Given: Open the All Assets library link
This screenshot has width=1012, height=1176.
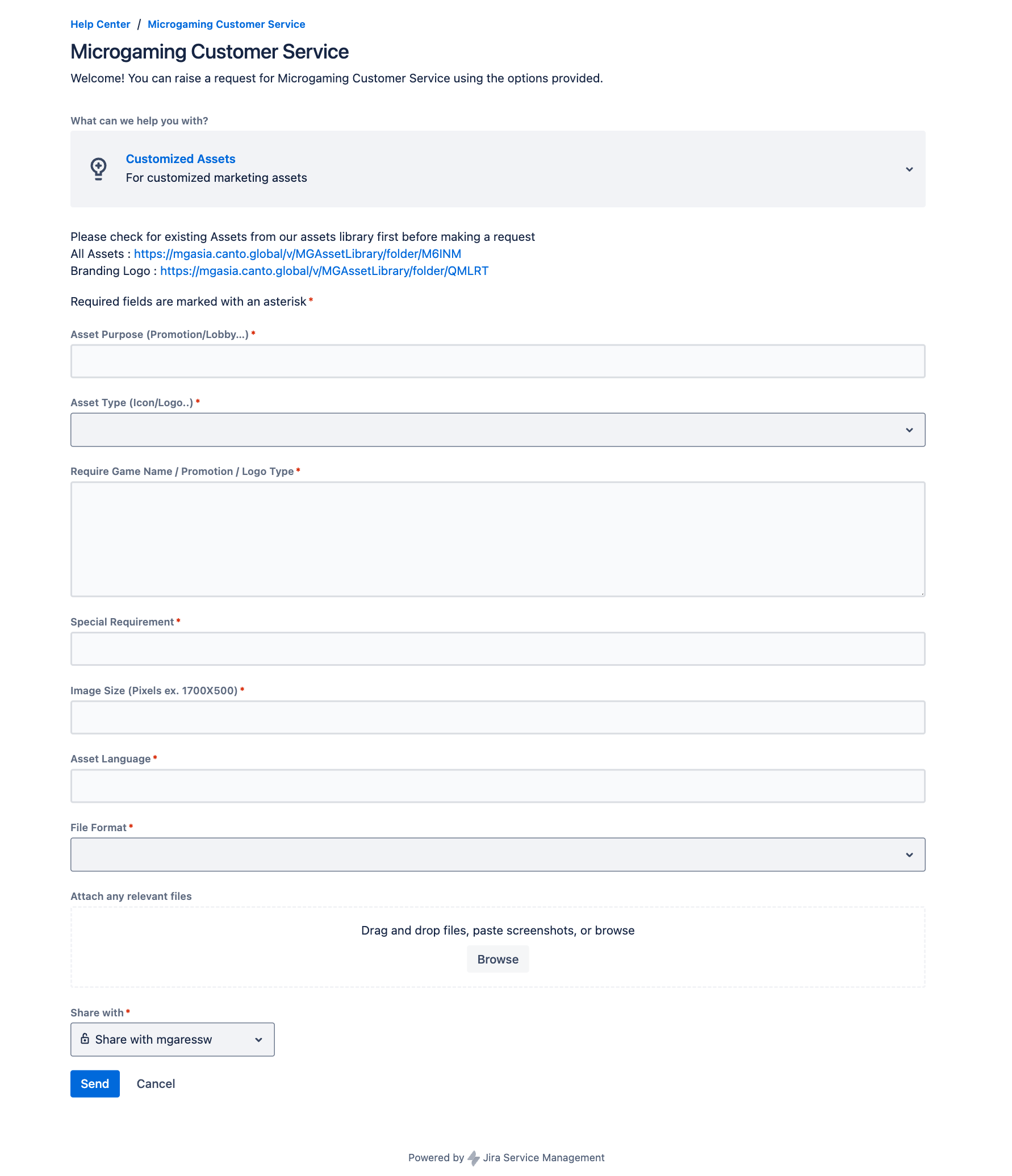Looking at the screenshot, I should (x=298, y=254).
